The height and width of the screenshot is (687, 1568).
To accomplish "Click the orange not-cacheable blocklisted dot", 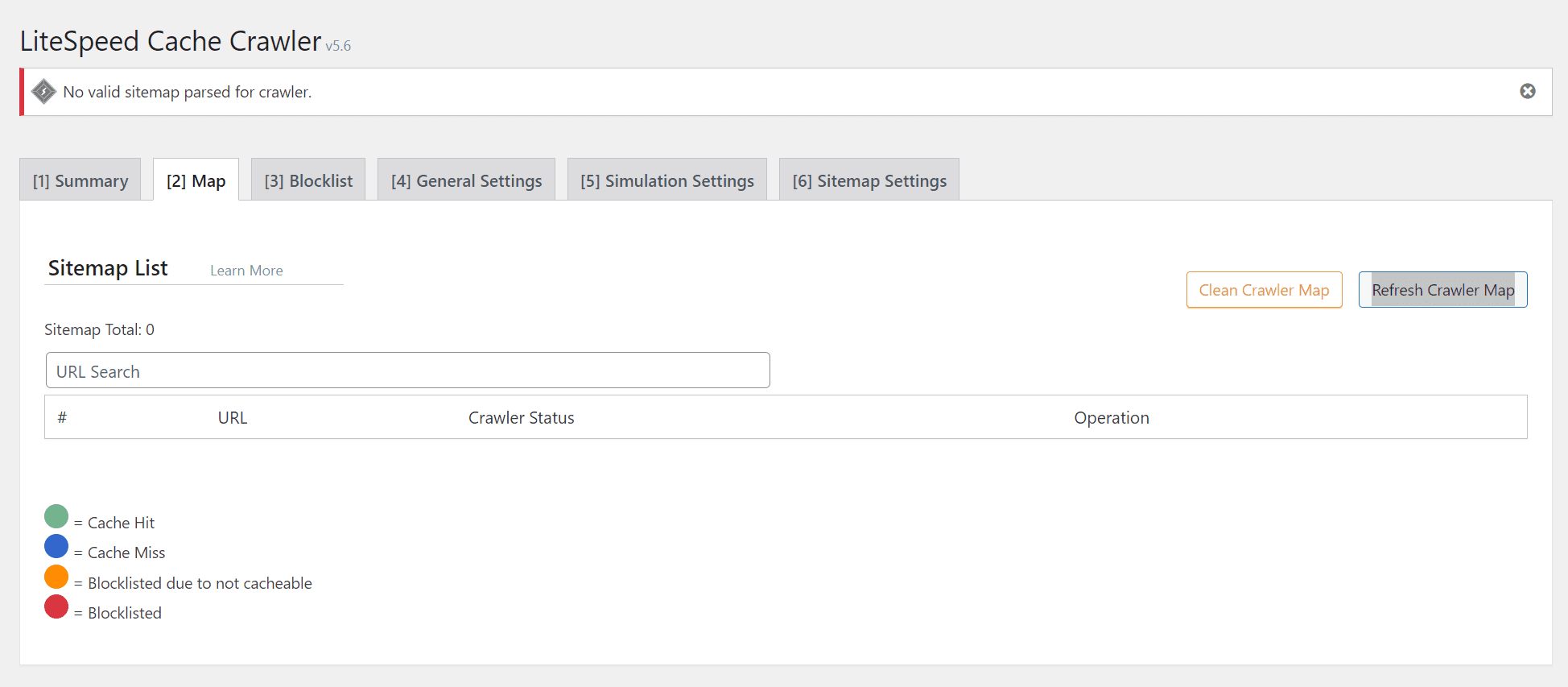I will coord(56,577).
